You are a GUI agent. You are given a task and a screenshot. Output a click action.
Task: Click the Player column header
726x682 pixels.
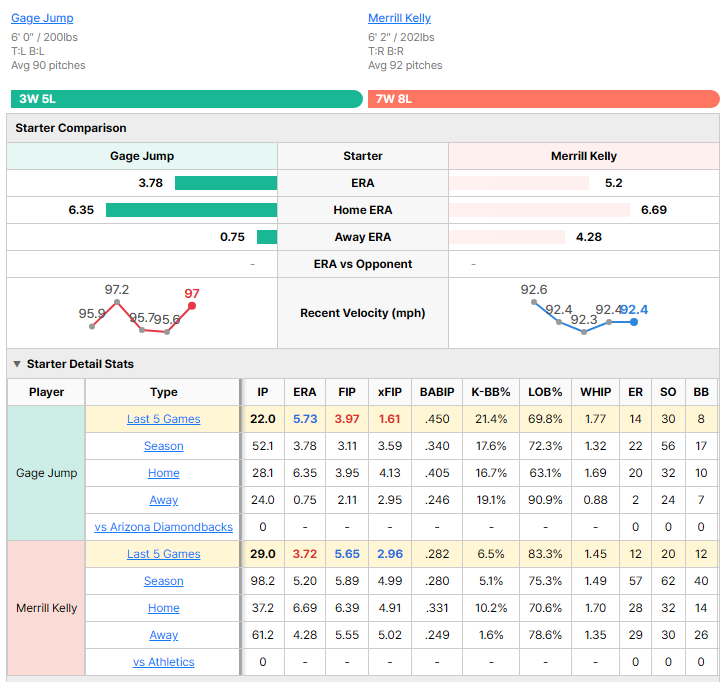coord(46,392)
